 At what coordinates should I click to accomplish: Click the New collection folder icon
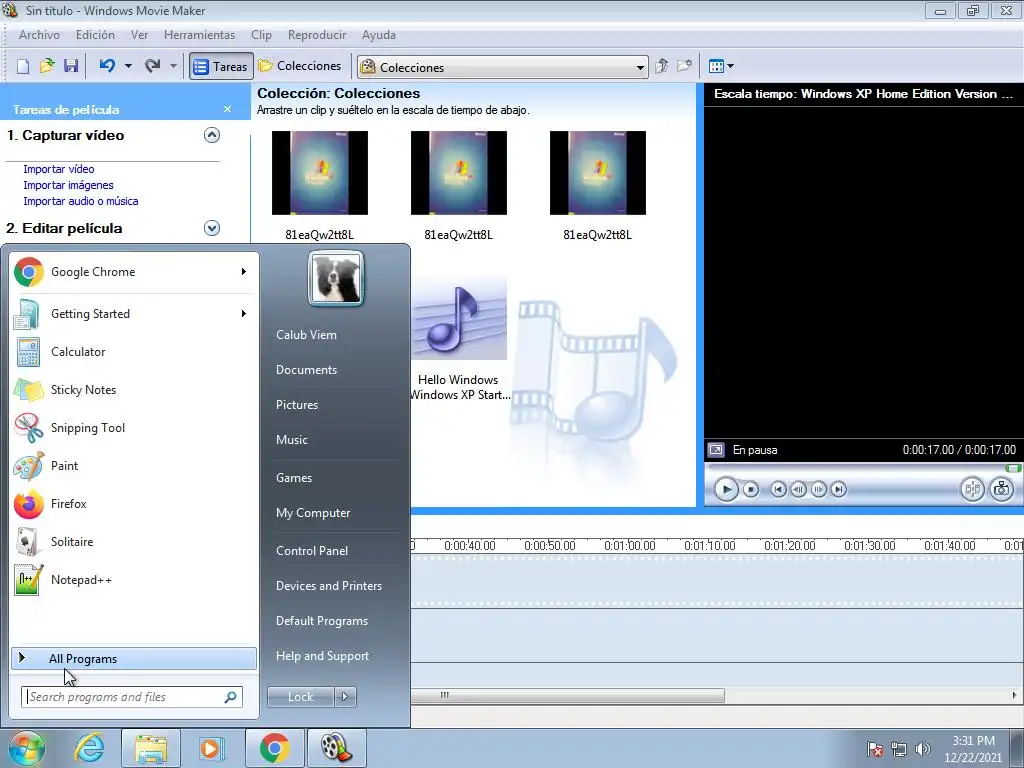(x=684, y=66)
